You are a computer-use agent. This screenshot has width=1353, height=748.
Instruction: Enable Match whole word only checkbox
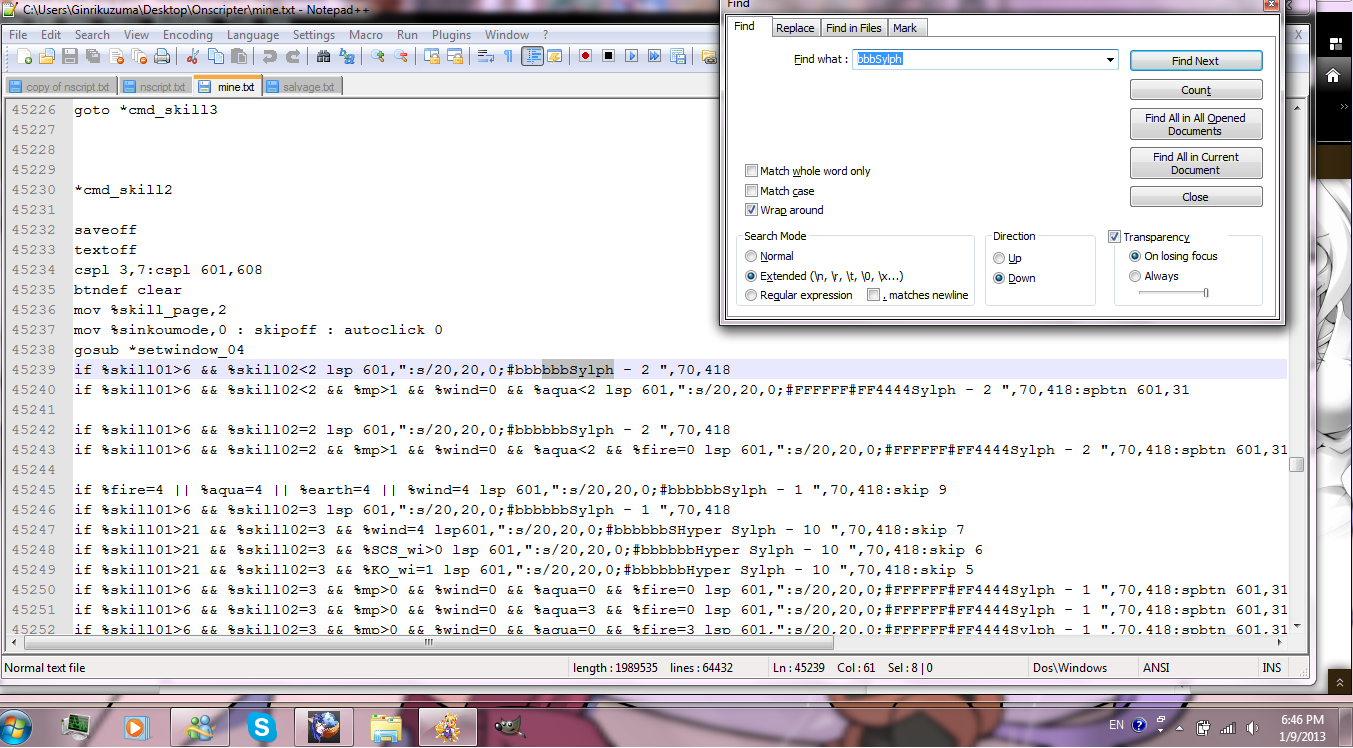click(751, 171)
